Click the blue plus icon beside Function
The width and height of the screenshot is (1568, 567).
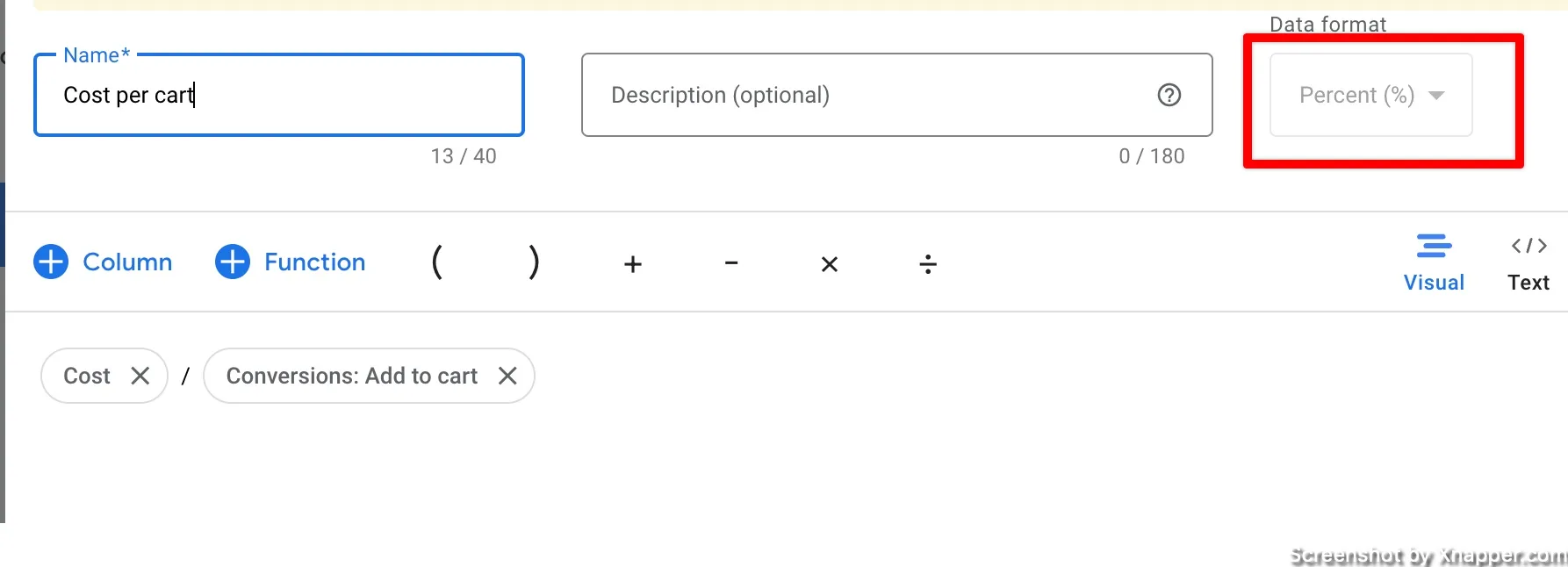click(x=233, y=262)
